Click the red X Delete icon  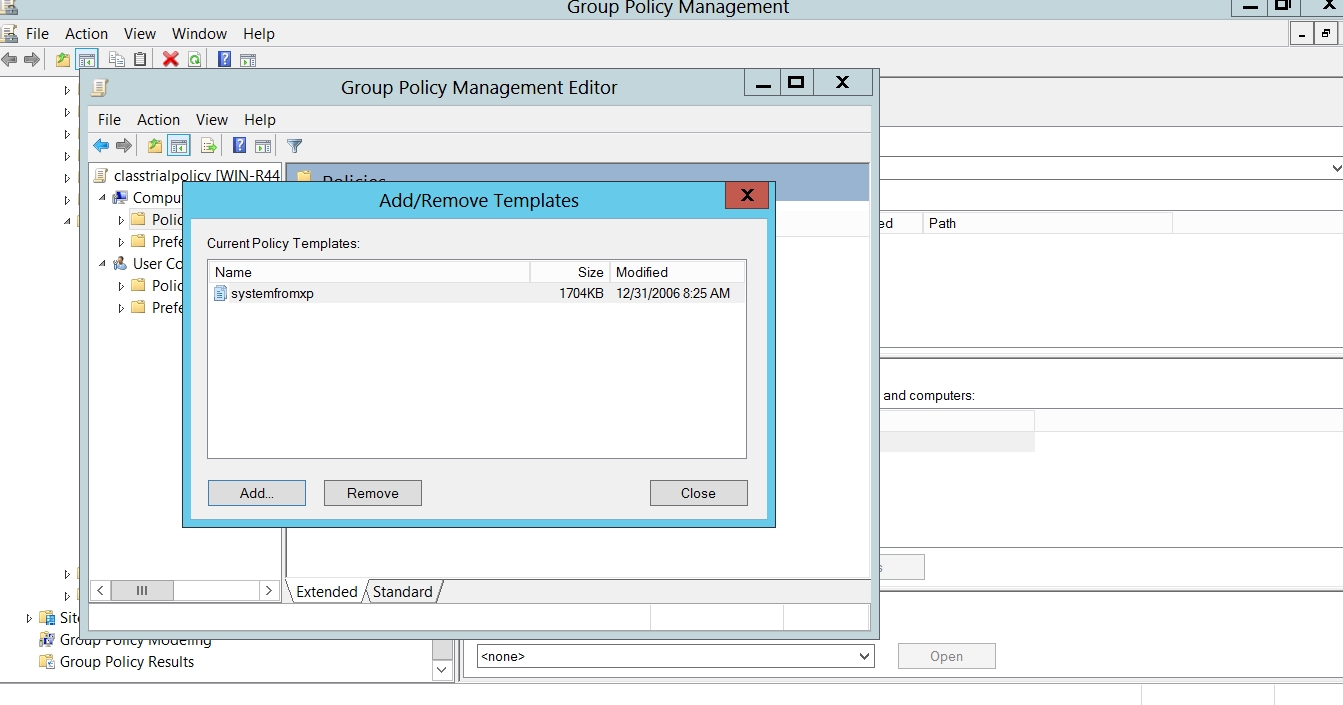170,59
